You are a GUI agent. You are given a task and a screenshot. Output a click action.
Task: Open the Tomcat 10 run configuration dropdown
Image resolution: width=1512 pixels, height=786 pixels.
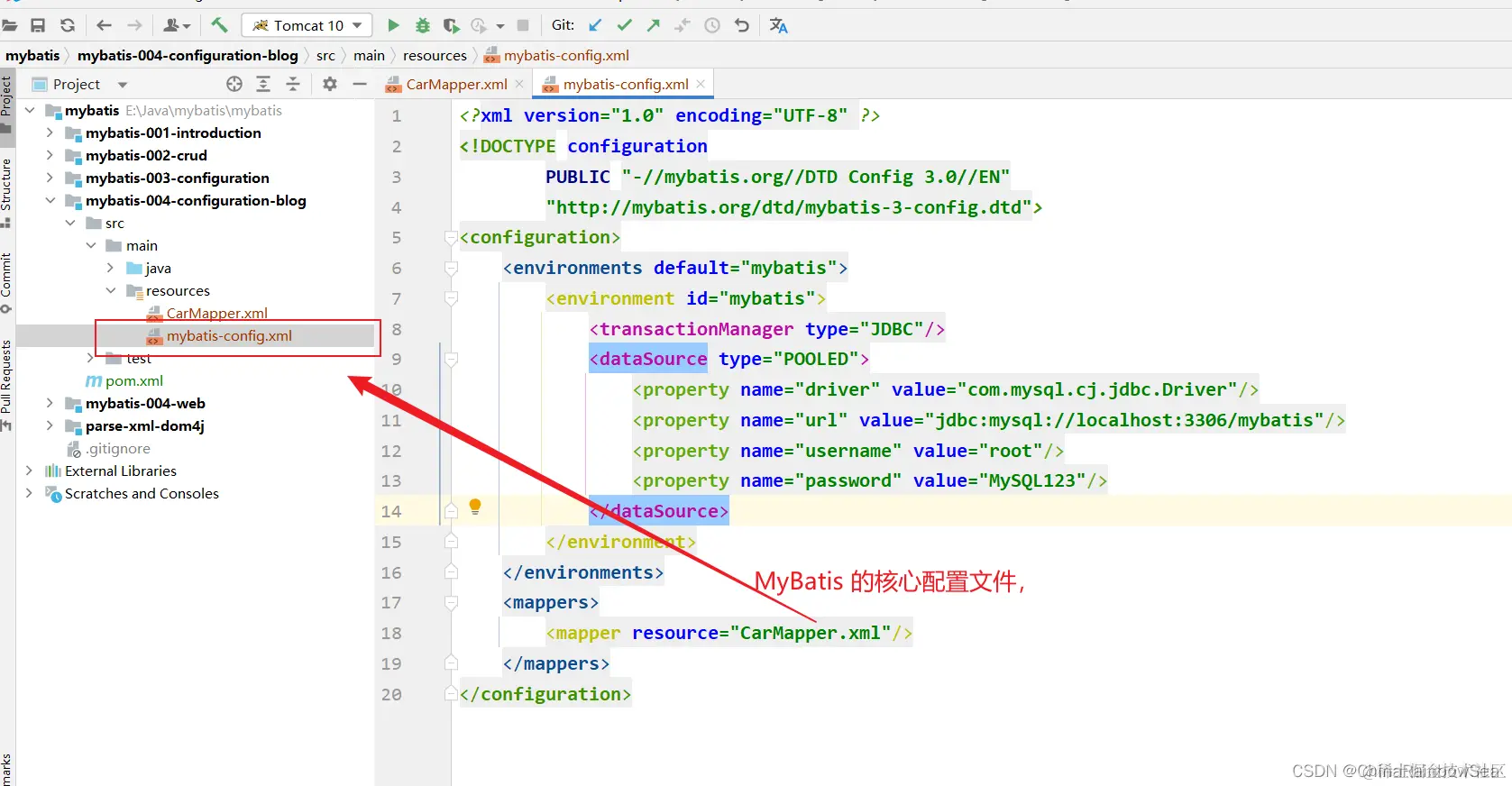[x=307, y=25]
